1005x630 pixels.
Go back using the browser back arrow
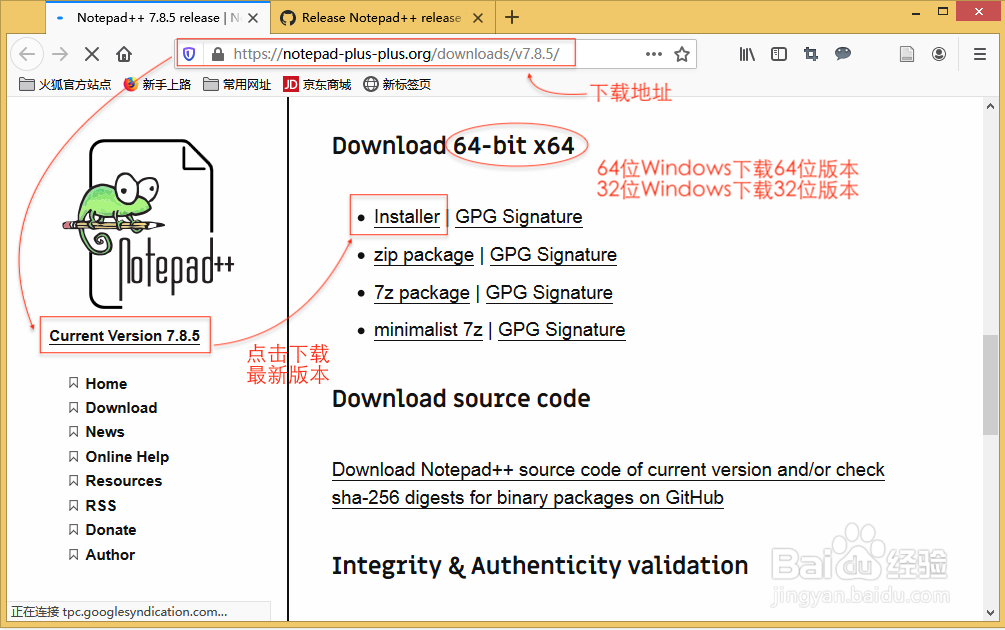[x=27, y=54]
